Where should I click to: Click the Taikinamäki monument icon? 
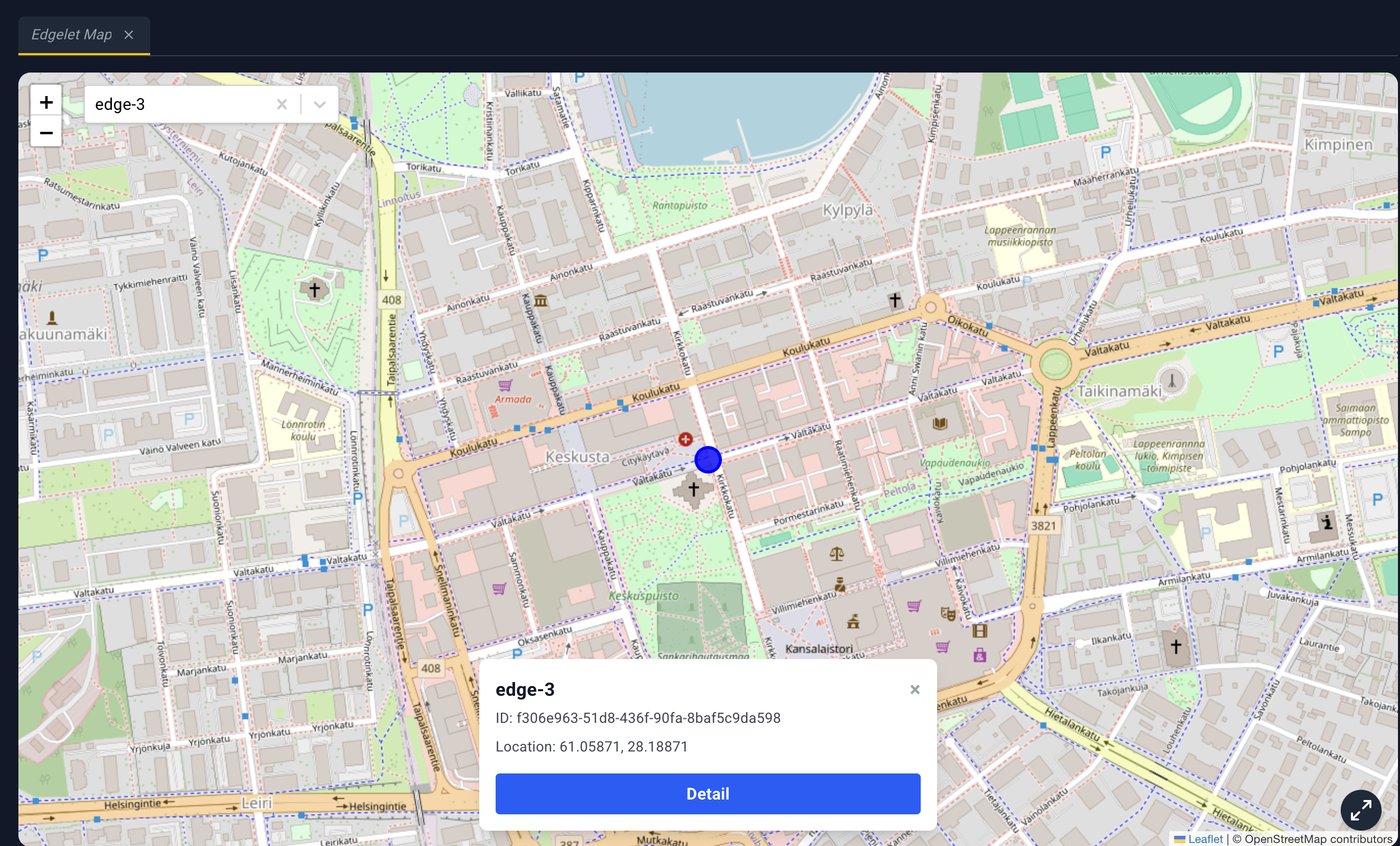point(1172,381)
